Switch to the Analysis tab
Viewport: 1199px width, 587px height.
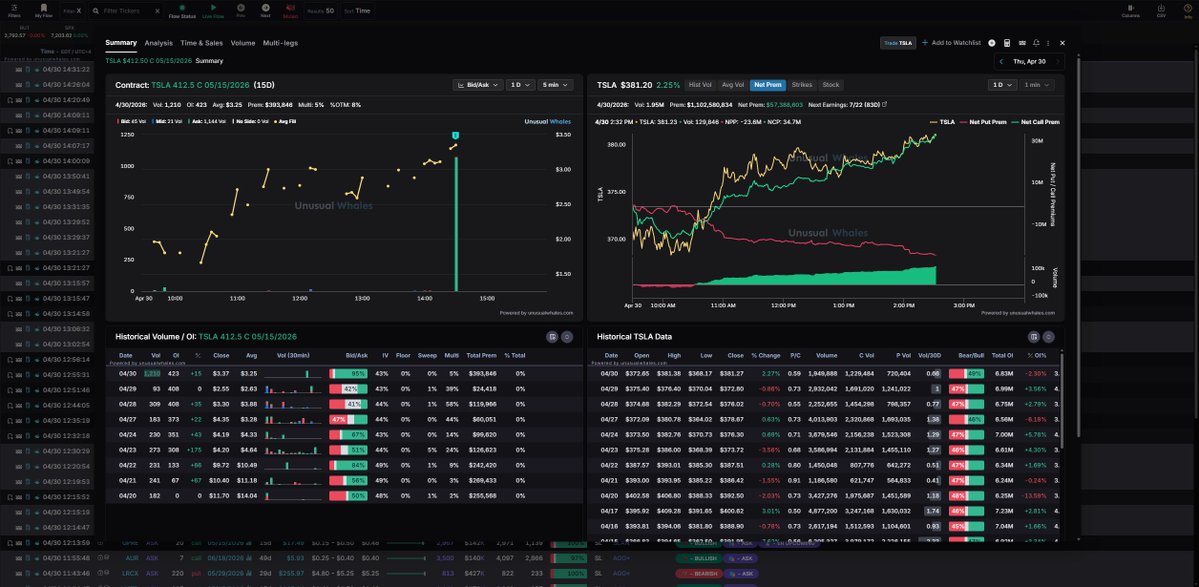click(158, 43)
